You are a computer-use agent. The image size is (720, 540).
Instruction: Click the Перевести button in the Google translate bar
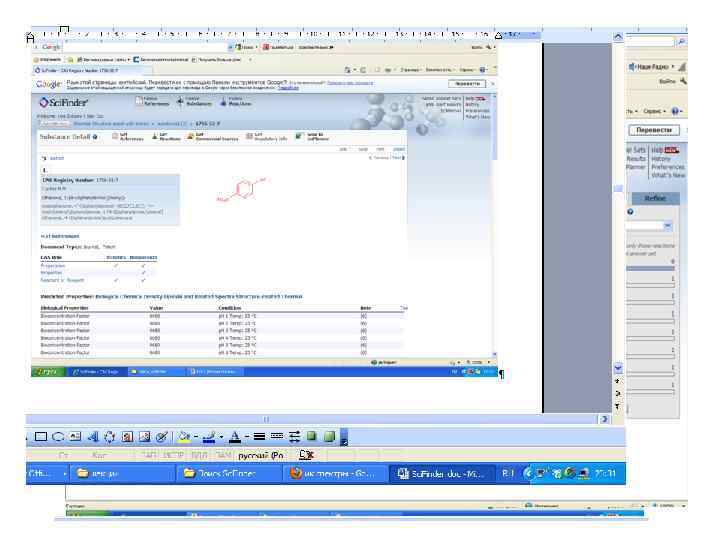tap(467, 84)
